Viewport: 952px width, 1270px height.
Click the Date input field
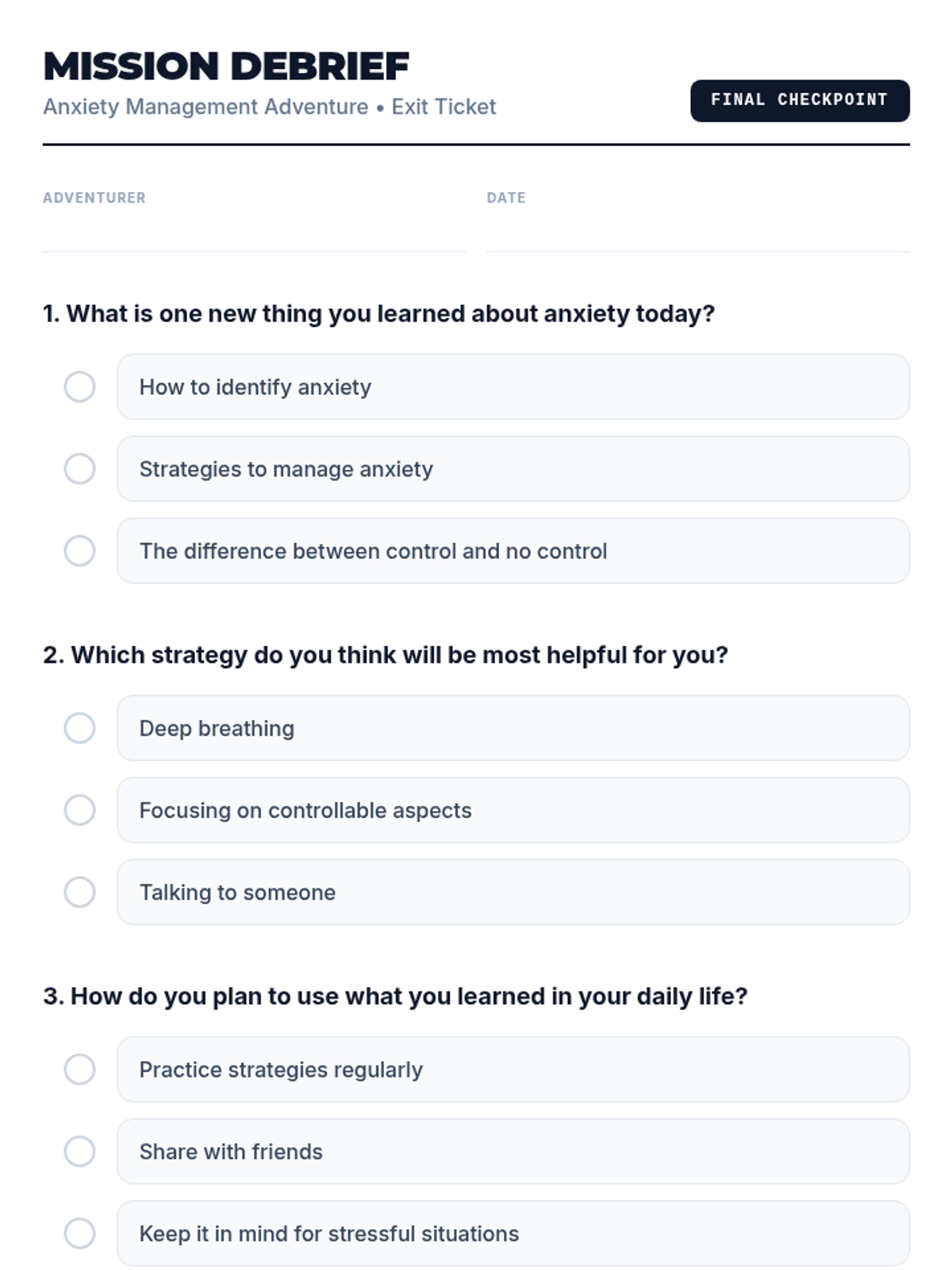pos(698,234)
